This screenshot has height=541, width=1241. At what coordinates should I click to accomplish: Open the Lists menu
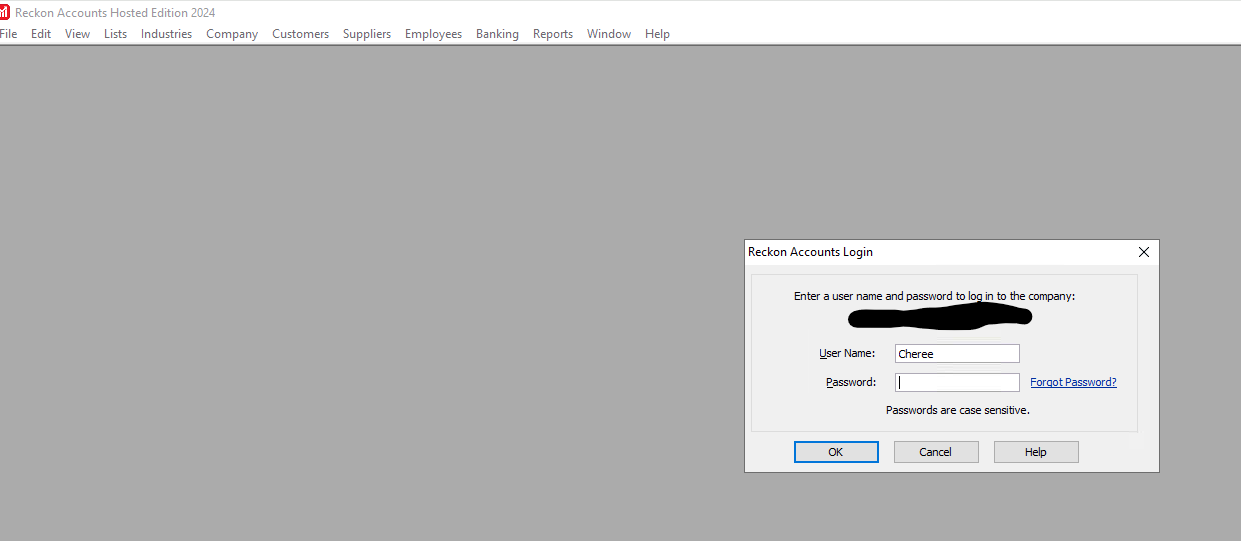pyautogui.click(x=116, y=34)
